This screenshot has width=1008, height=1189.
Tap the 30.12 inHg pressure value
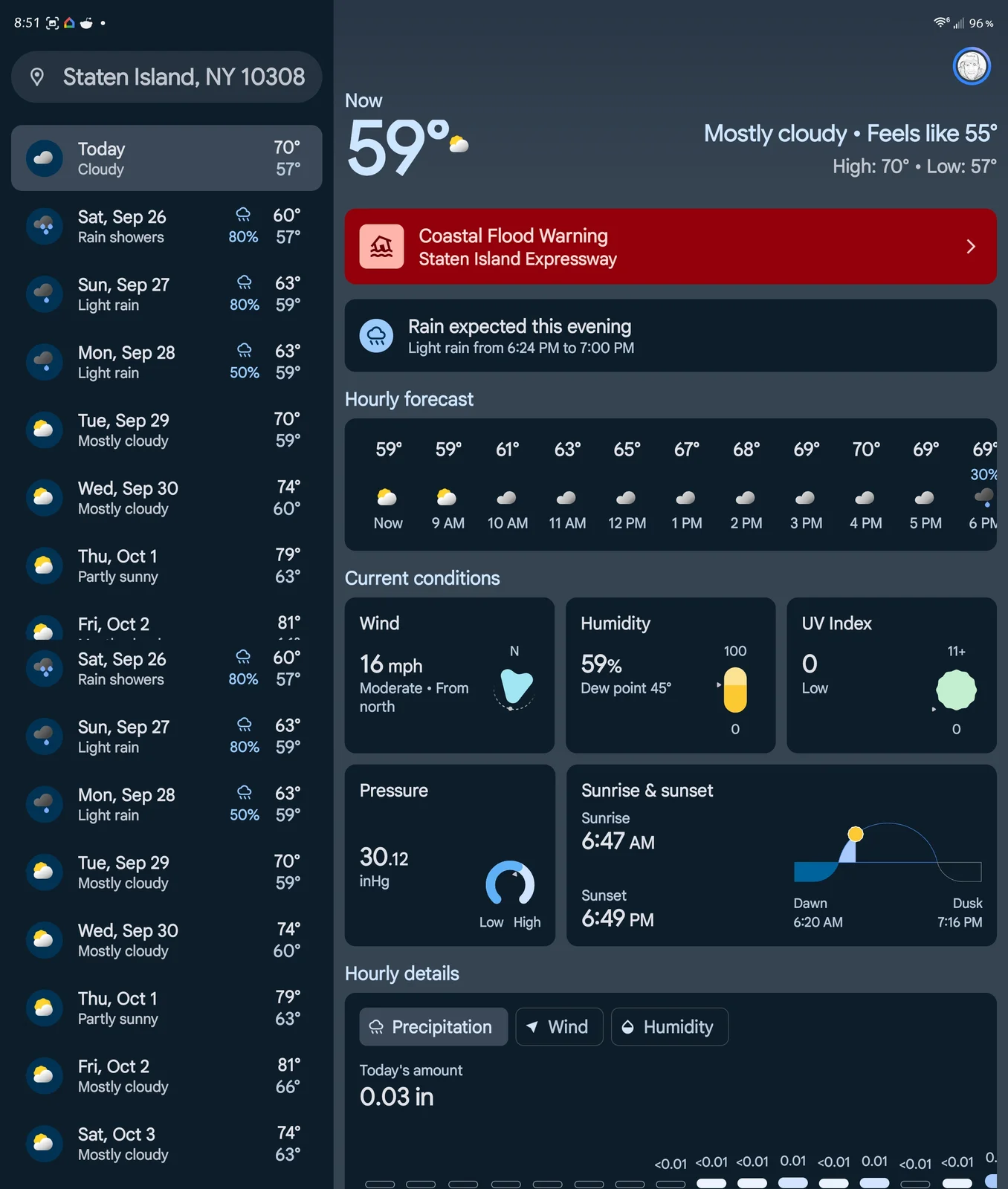point(384,866)
